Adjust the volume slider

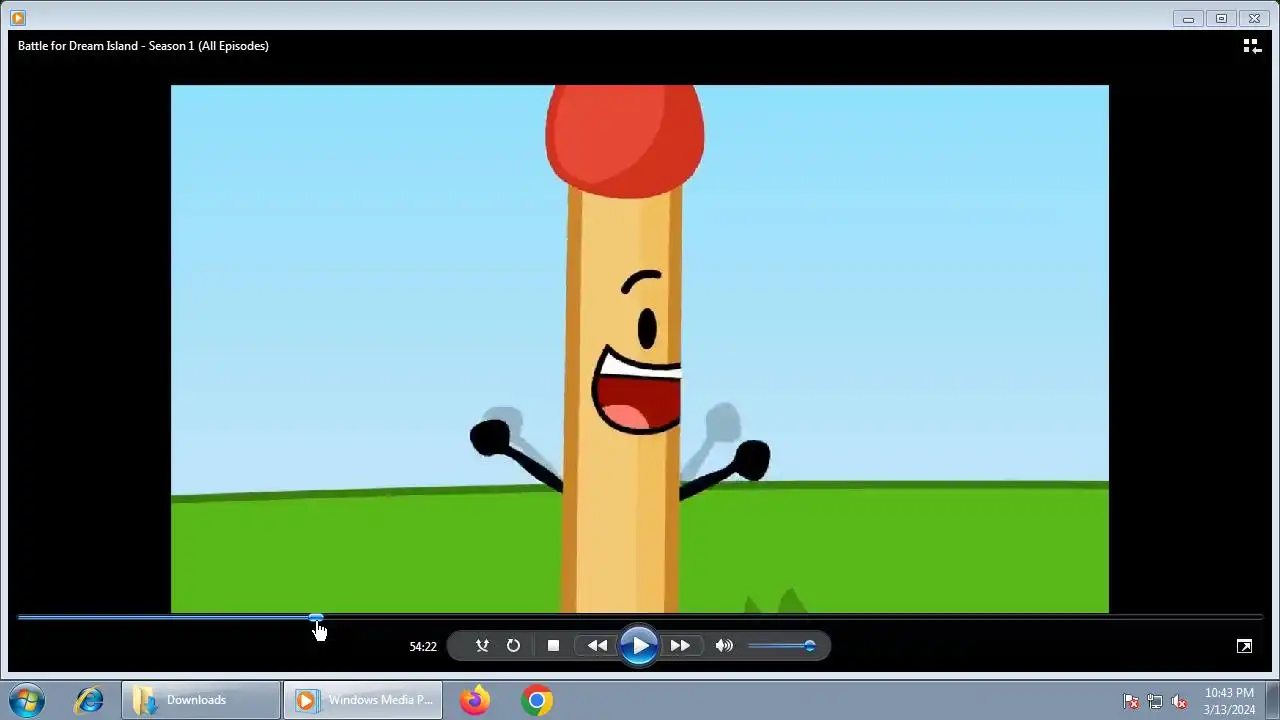coord(781,646)
